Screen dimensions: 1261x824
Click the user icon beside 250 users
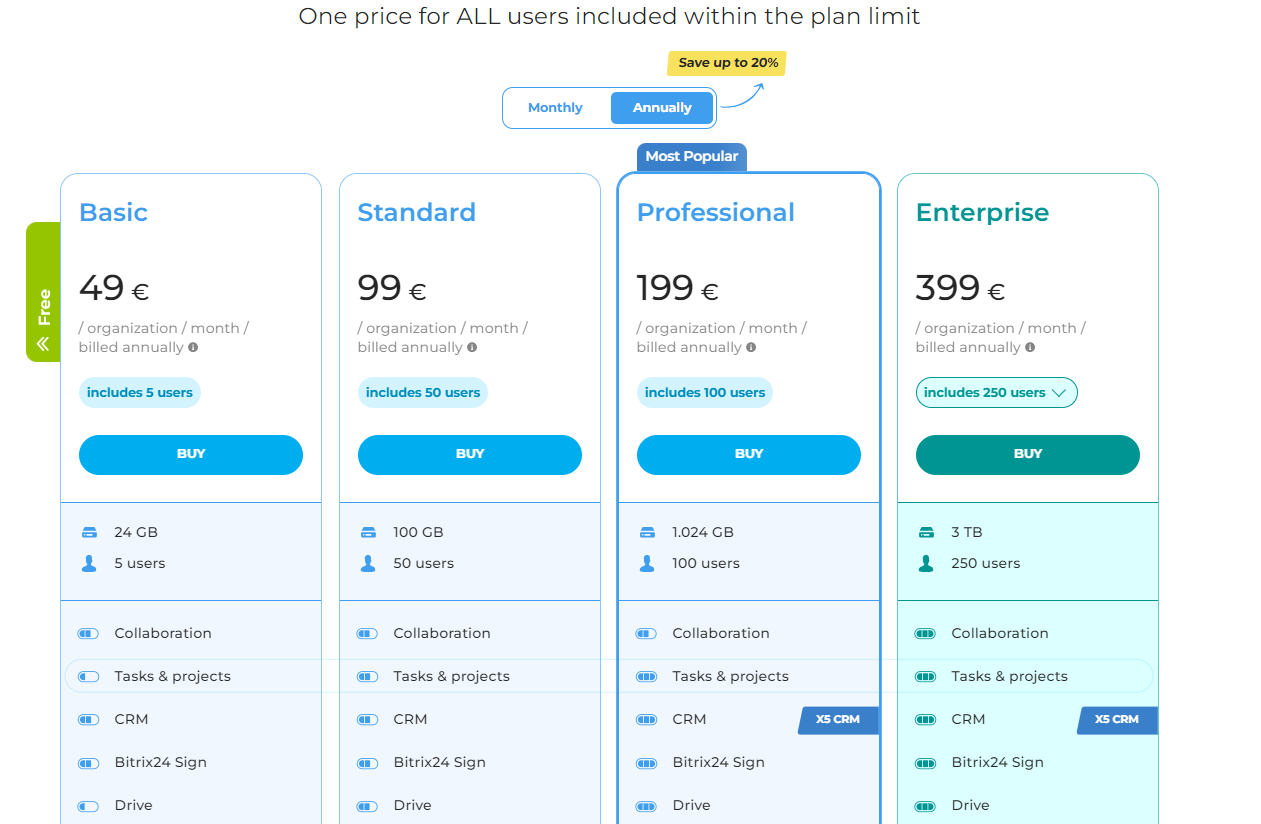point(926,564)
